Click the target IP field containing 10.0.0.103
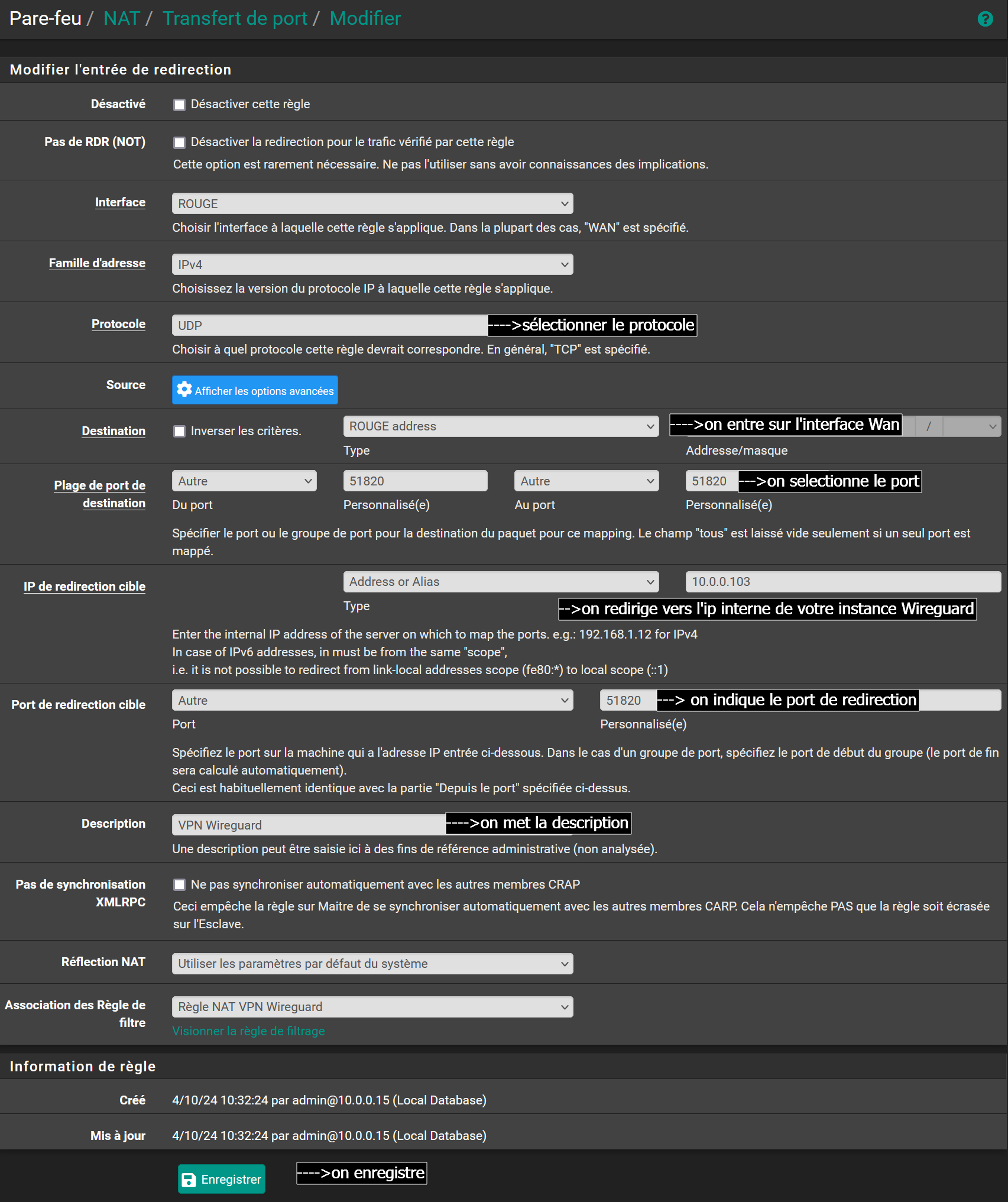Viewport: 1008px width, 1202px height. coord(842,582)
